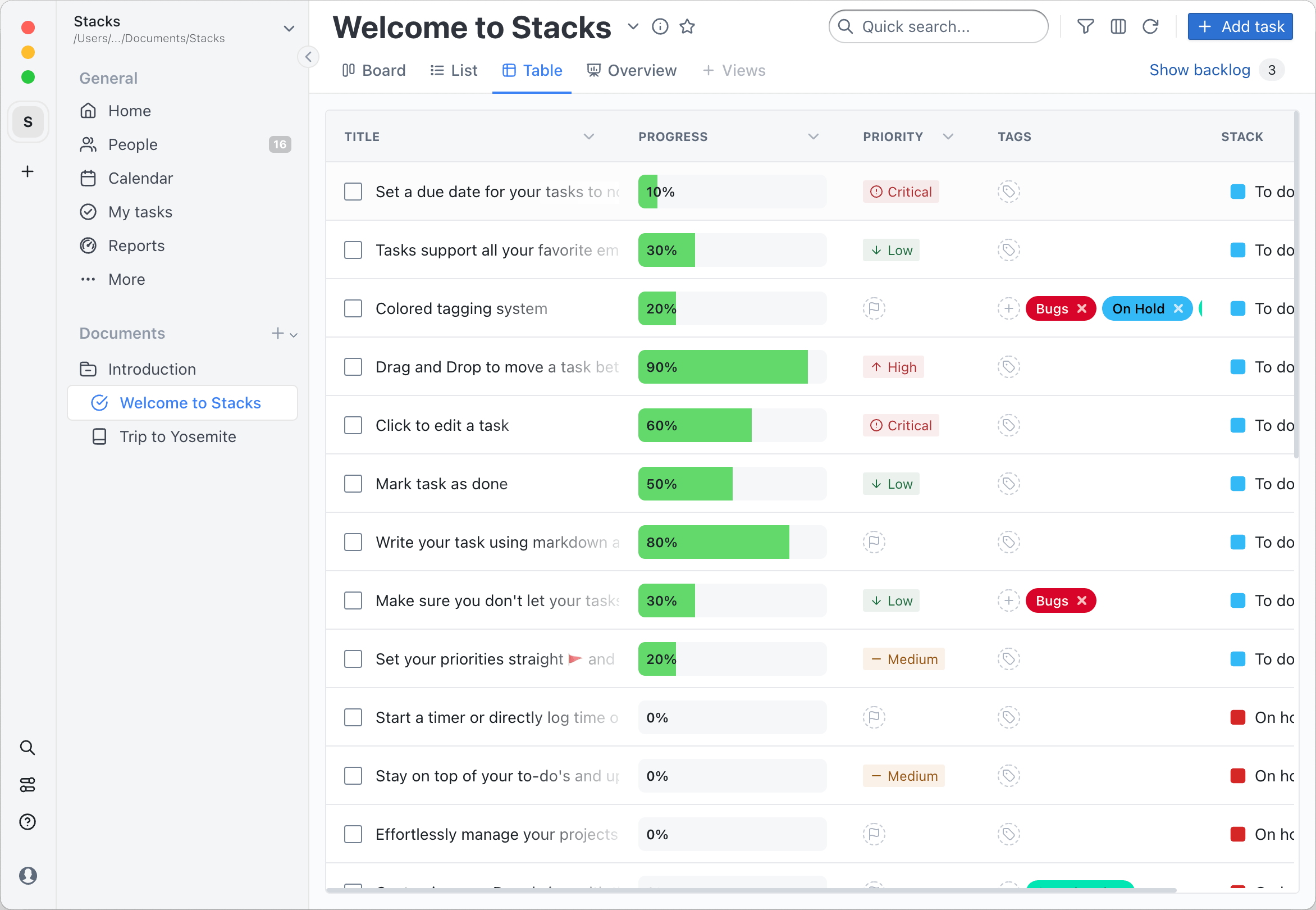Tick the Mark task as done checkbox
Screen dimensions: 1316x910
click(x=353, y=484)
